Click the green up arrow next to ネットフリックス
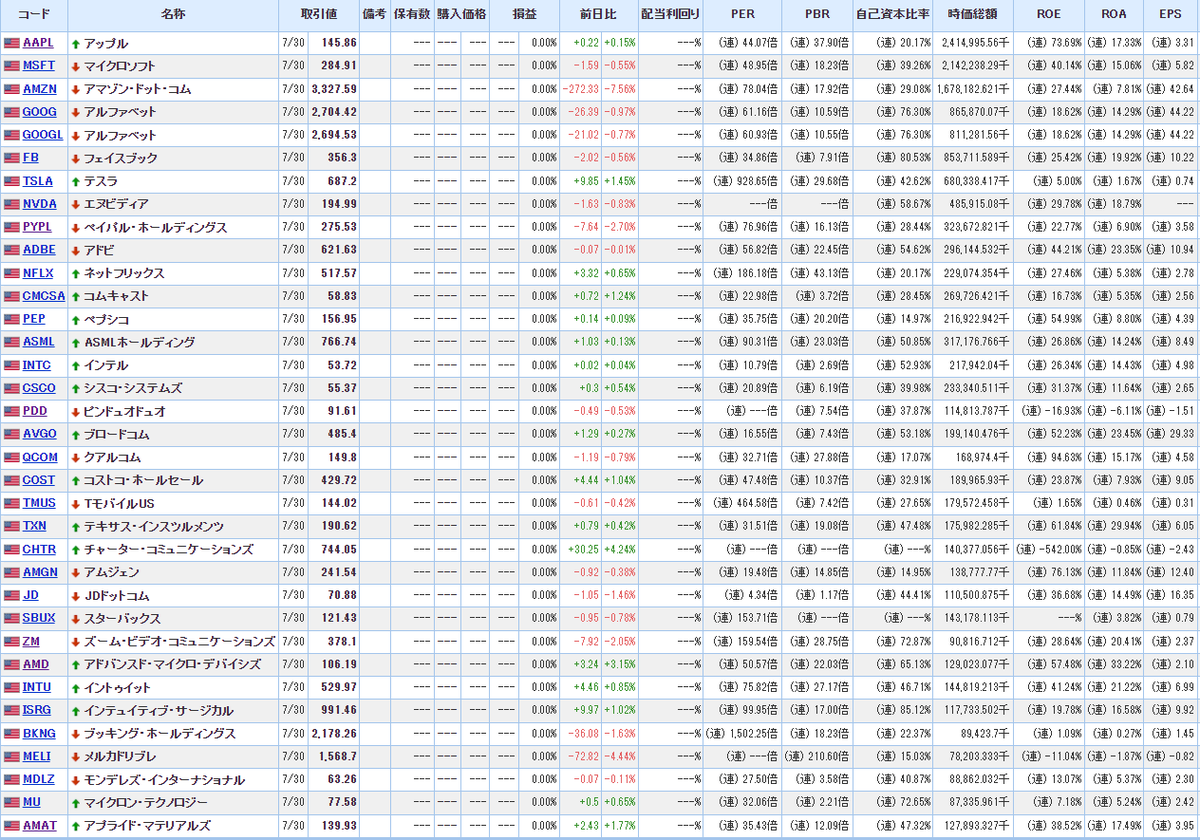 pyautogui.click(x=76, y=274)
